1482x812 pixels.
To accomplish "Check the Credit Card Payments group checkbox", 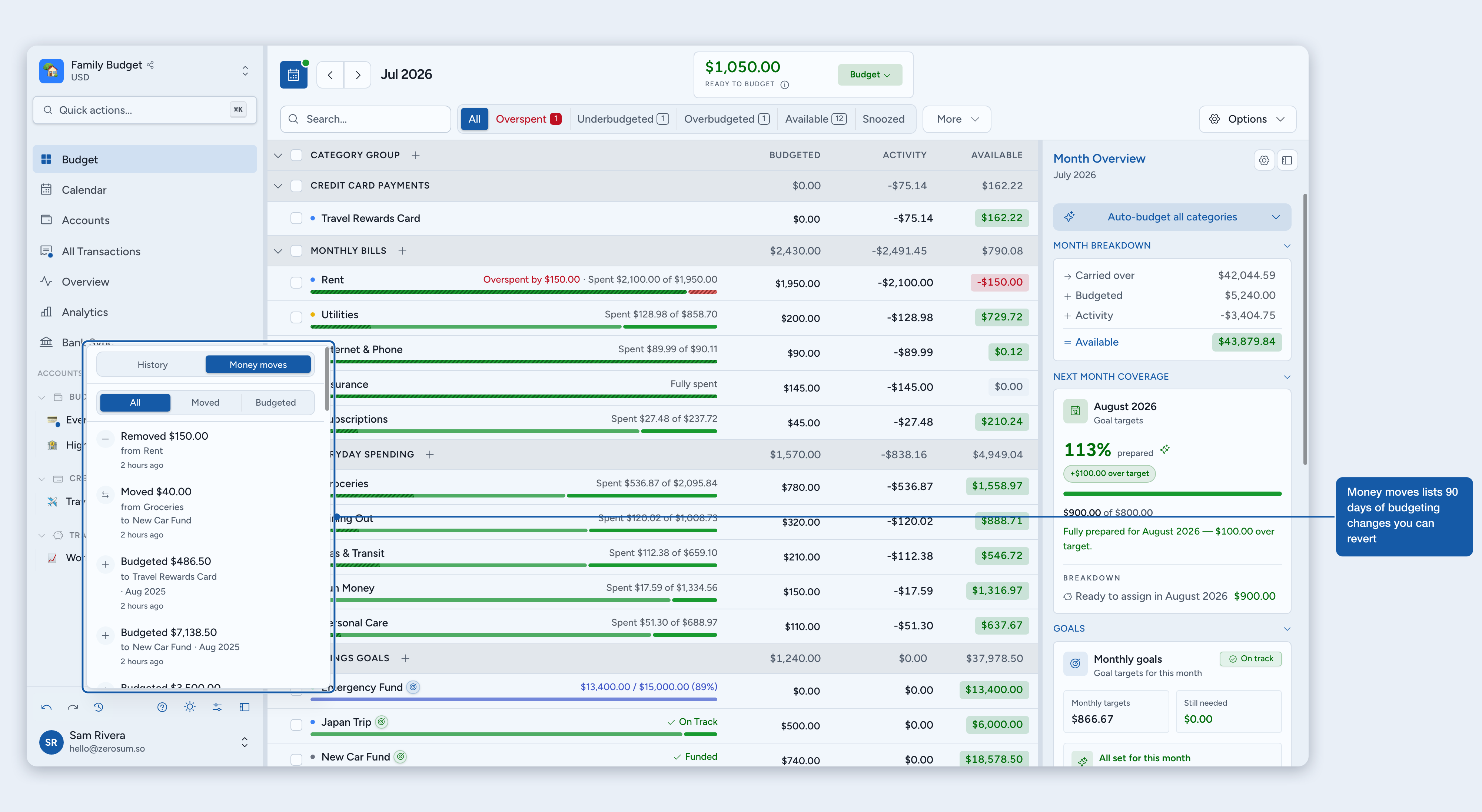I will (x=296, y=186).
